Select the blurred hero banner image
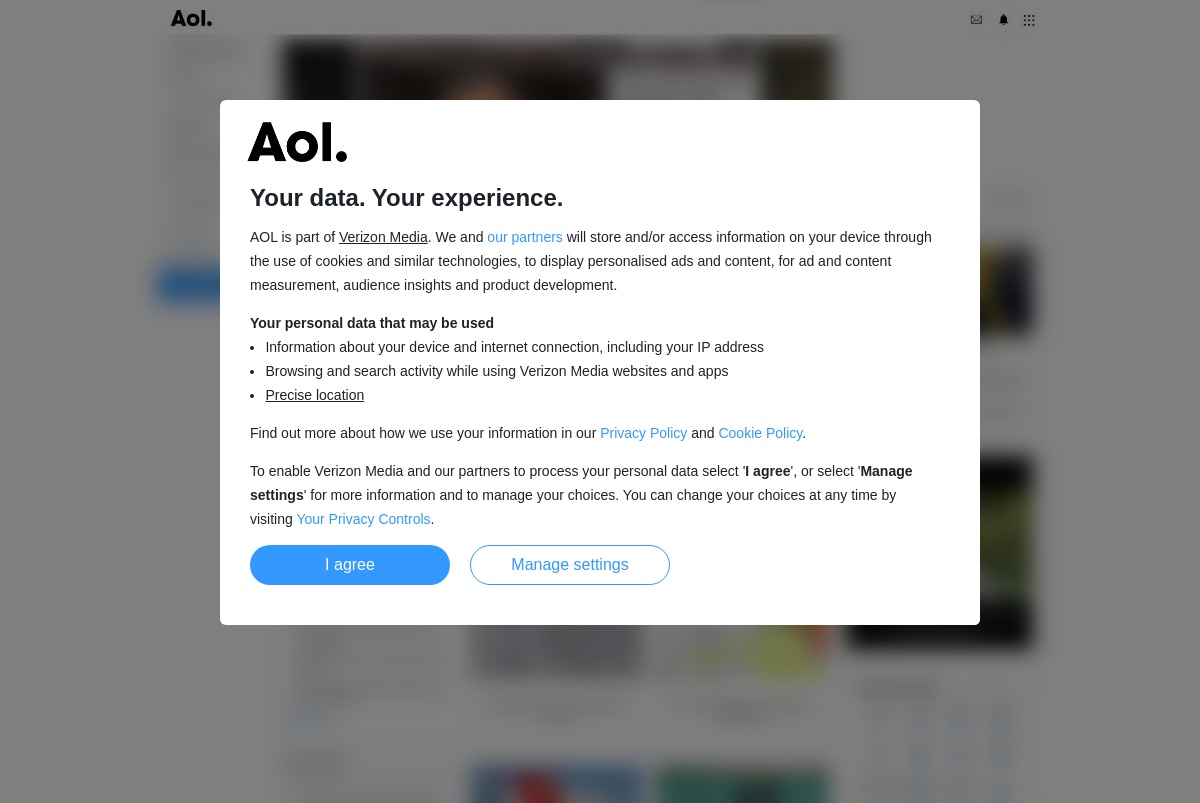Viewport: 1200px width, 803px height. (x=558, y=70)
